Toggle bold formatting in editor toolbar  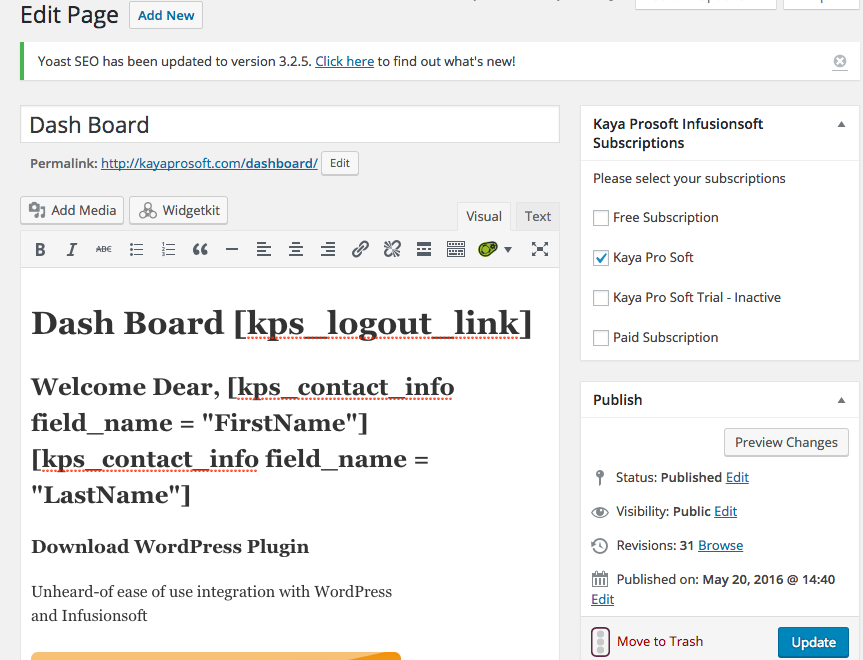tap(40, 250)
